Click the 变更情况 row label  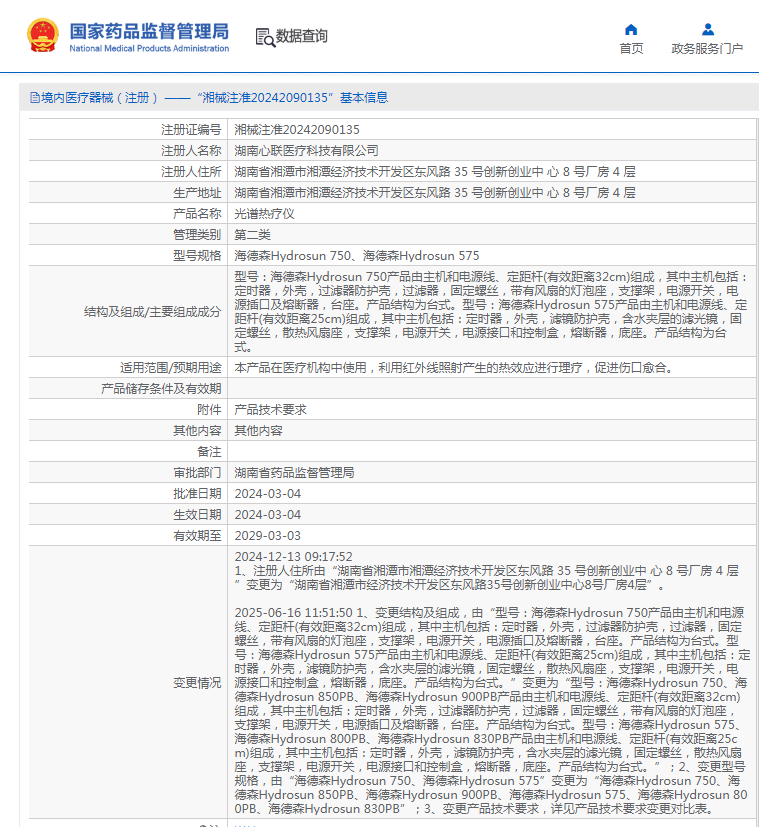197,683
